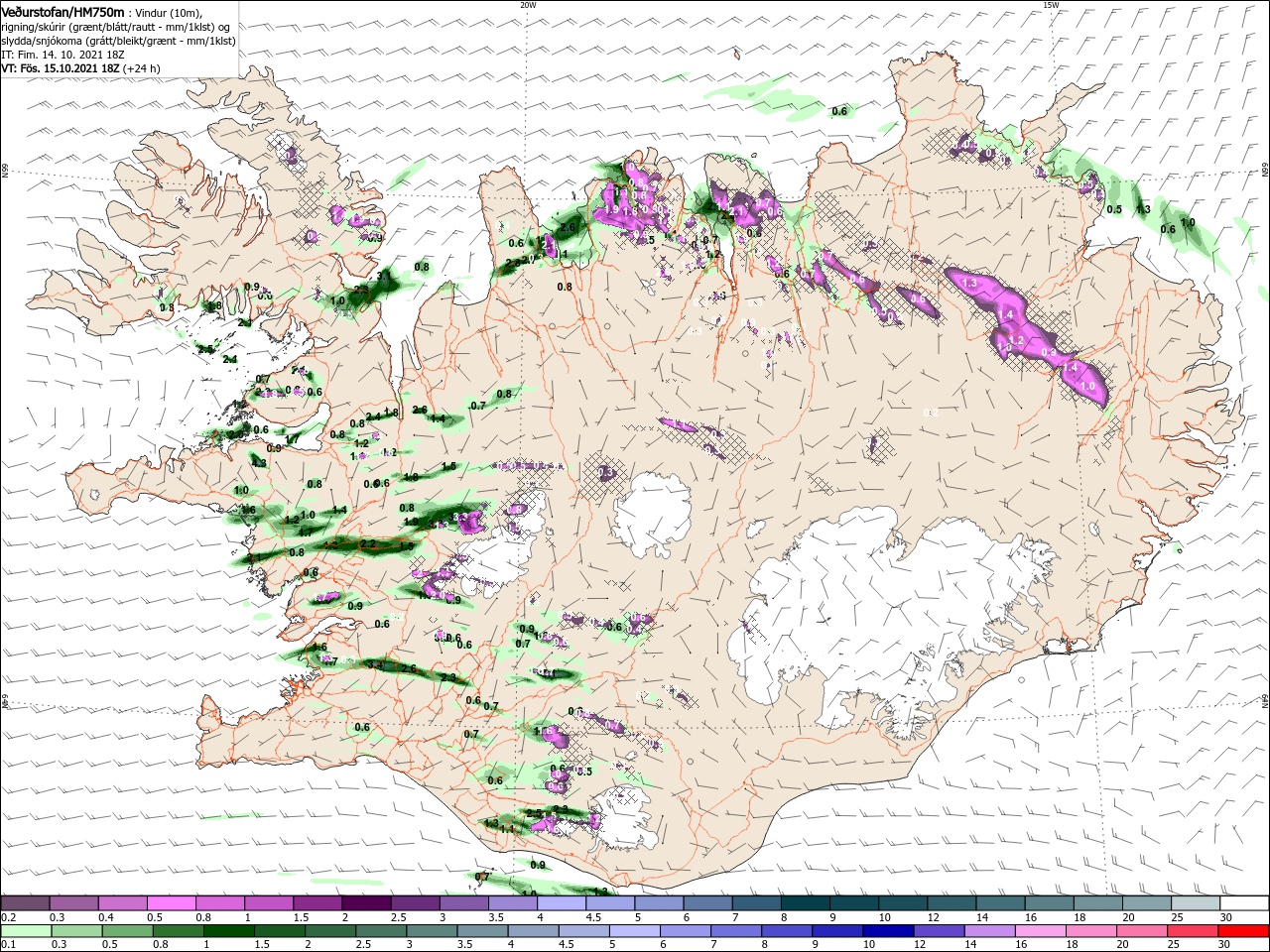Click the bright pink snow swatch at 0.5
The width and height of the screenshot is (1270, 952).
pos(171,903)
